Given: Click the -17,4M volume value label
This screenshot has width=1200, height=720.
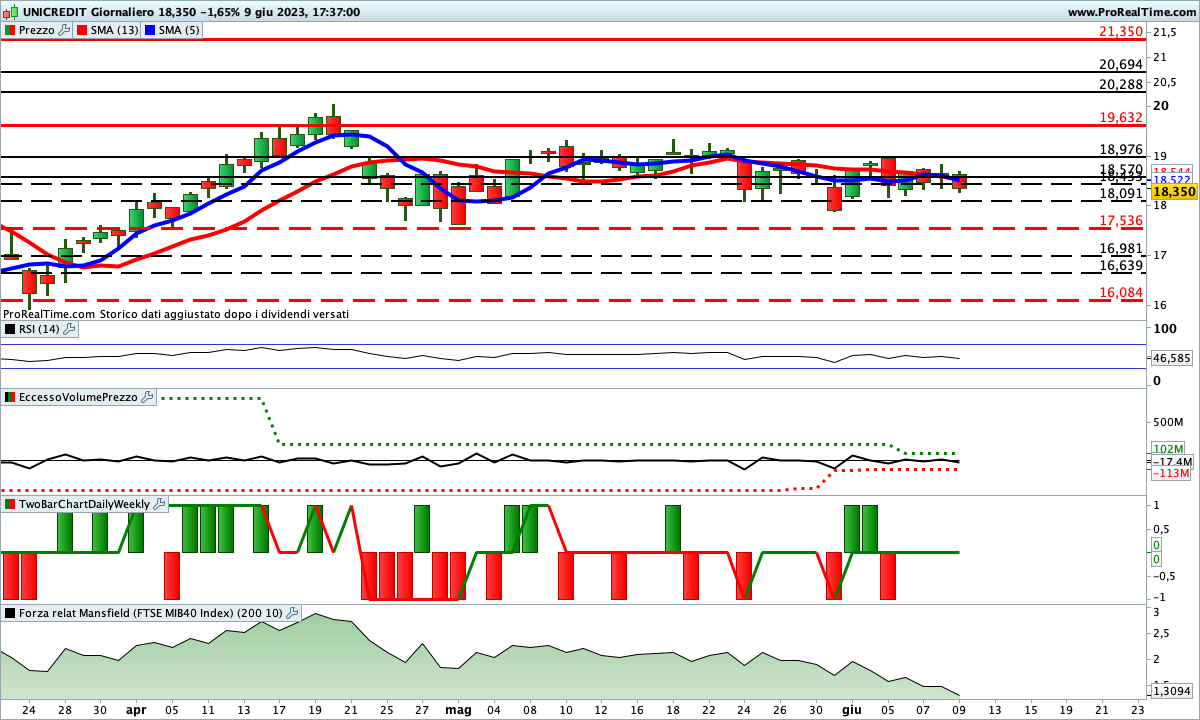Looking at the screenshot, I should tap(1172, 462).
